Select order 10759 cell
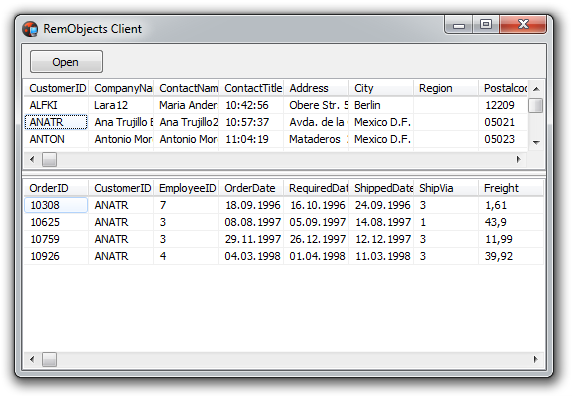Viewport: 572px width, 396px height. (56, 239)
